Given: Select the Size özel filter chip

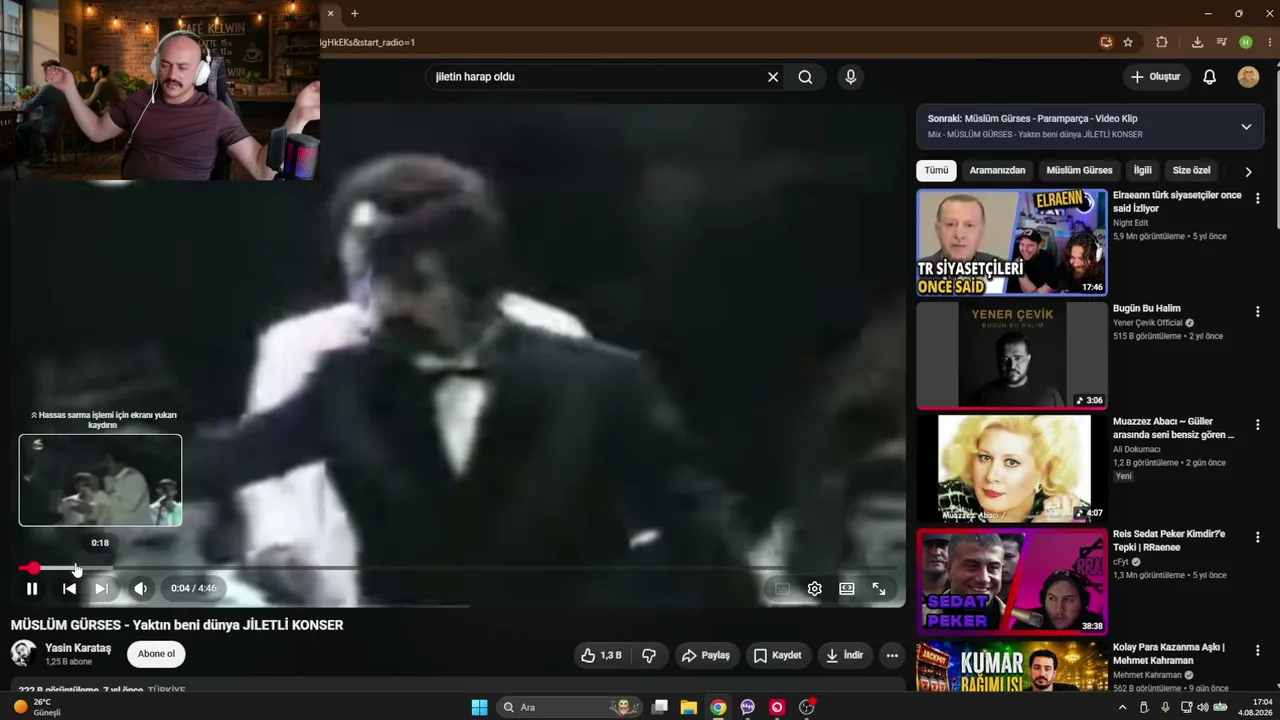Looking at the screenshot, I should coord(1192,171).
